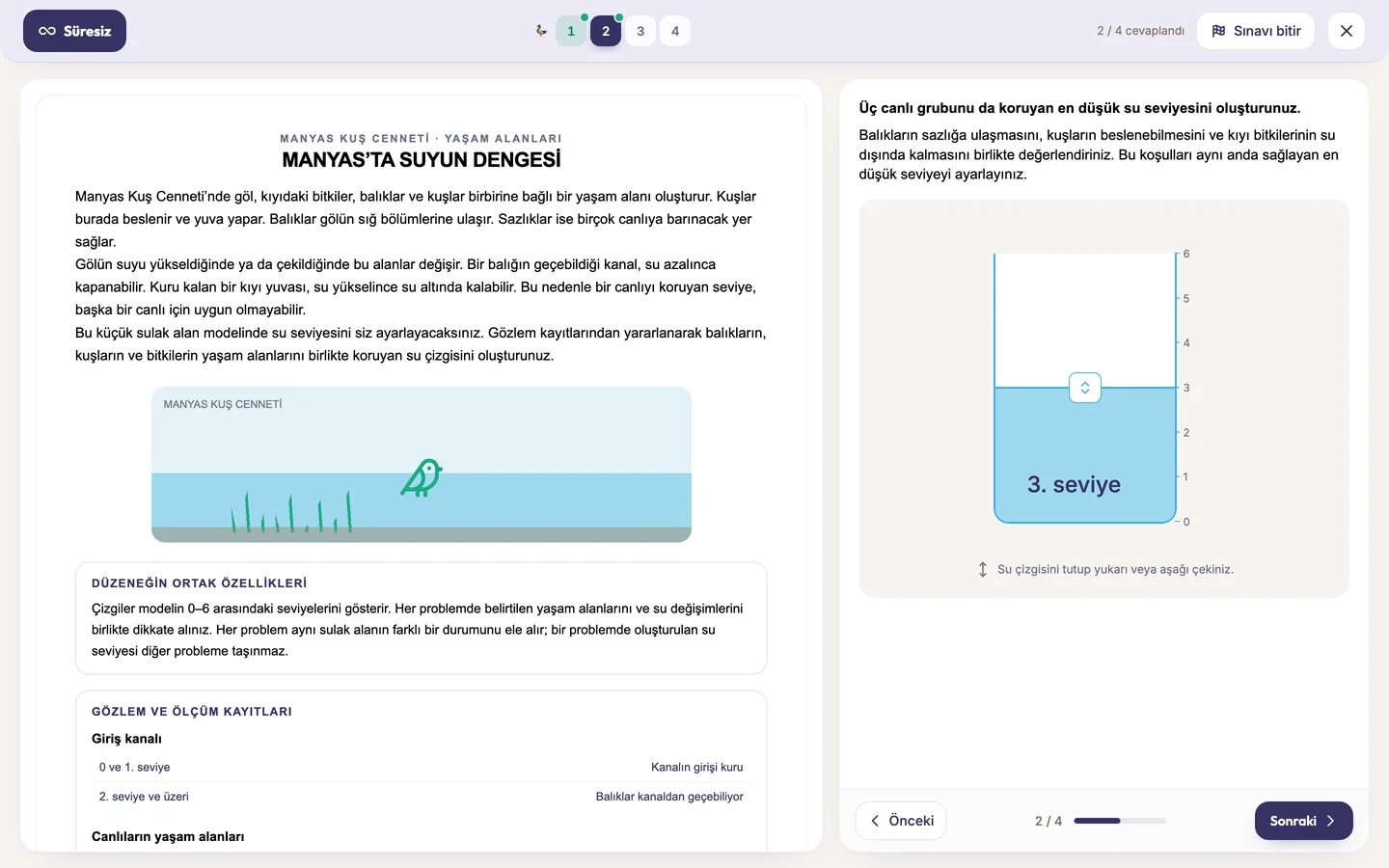
Task: Go back with Önceki button
Action: pyautogui.click(x=901, y=821)
